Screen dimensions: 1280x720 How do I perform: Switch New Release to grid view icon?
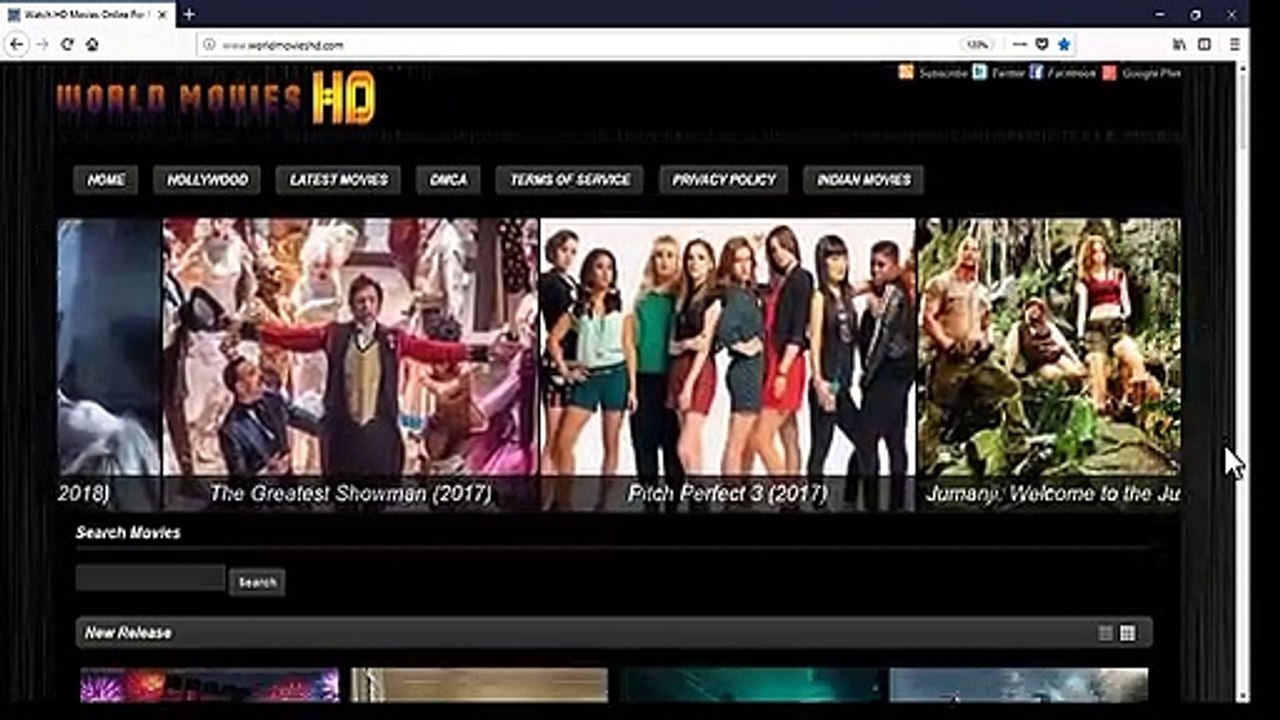pyautogui.click(x=1127, y=633)
